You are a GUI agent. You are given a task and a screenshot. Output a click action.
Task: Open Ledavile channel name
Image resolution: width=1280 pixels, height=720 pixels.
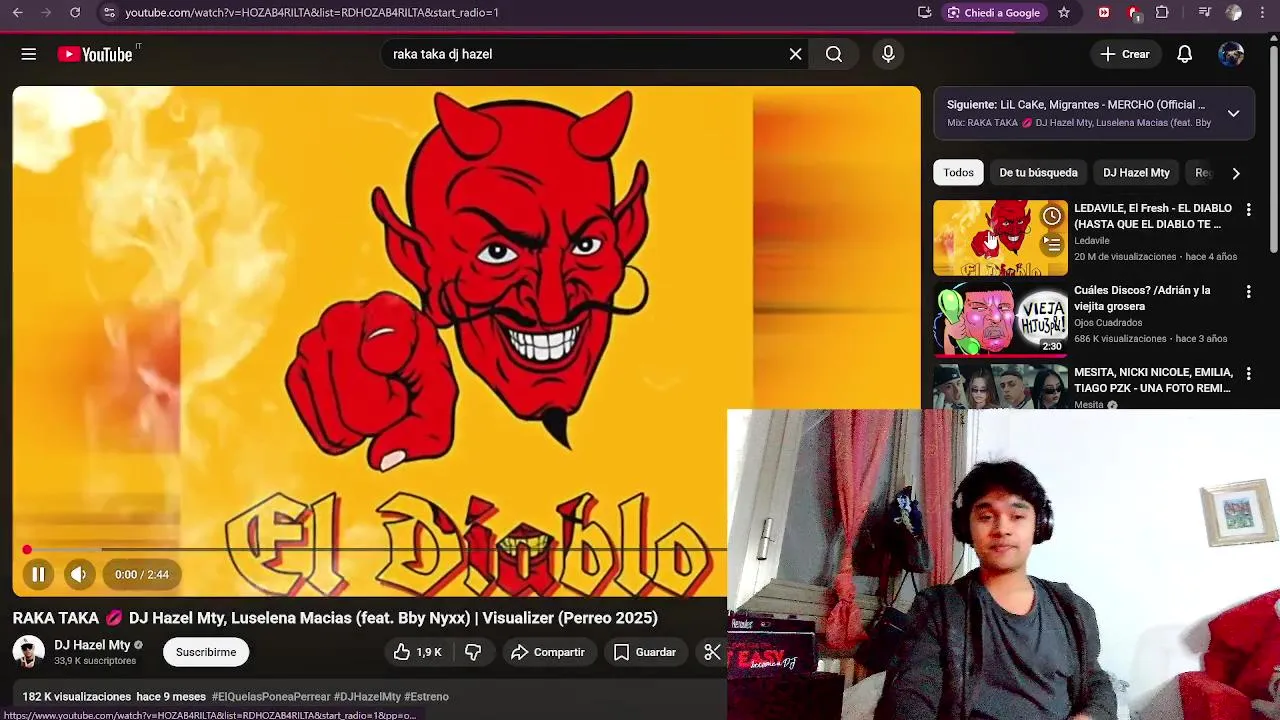tap(1092, 241)
